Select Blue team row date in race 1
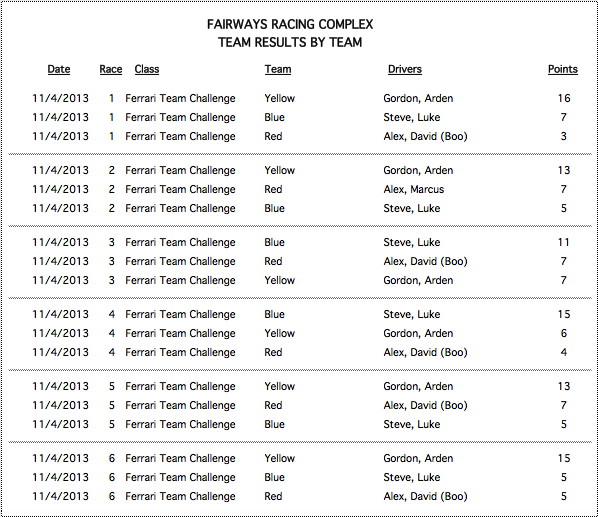This screenshot has width=598, height=517. 60,117
